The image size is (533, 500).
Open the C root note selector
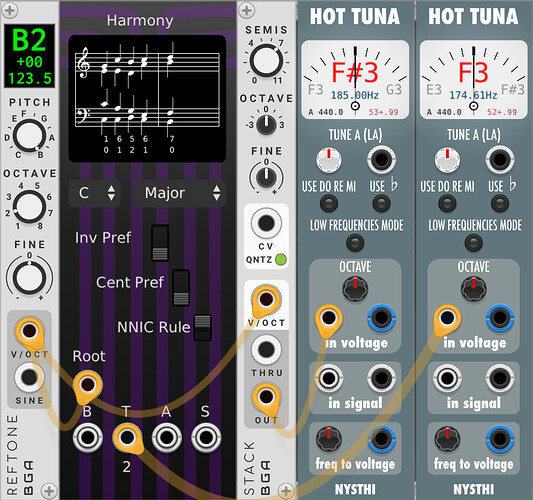coord(95,193)
